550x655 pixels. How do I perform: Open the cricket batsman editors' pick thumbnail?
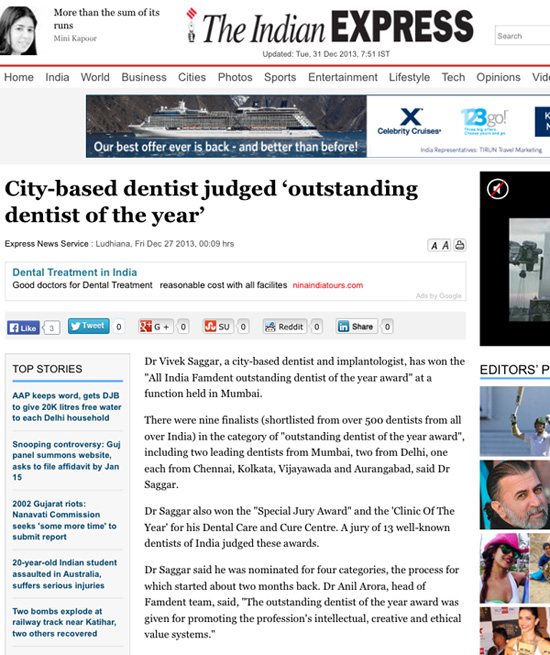click(x=515, y=421)
